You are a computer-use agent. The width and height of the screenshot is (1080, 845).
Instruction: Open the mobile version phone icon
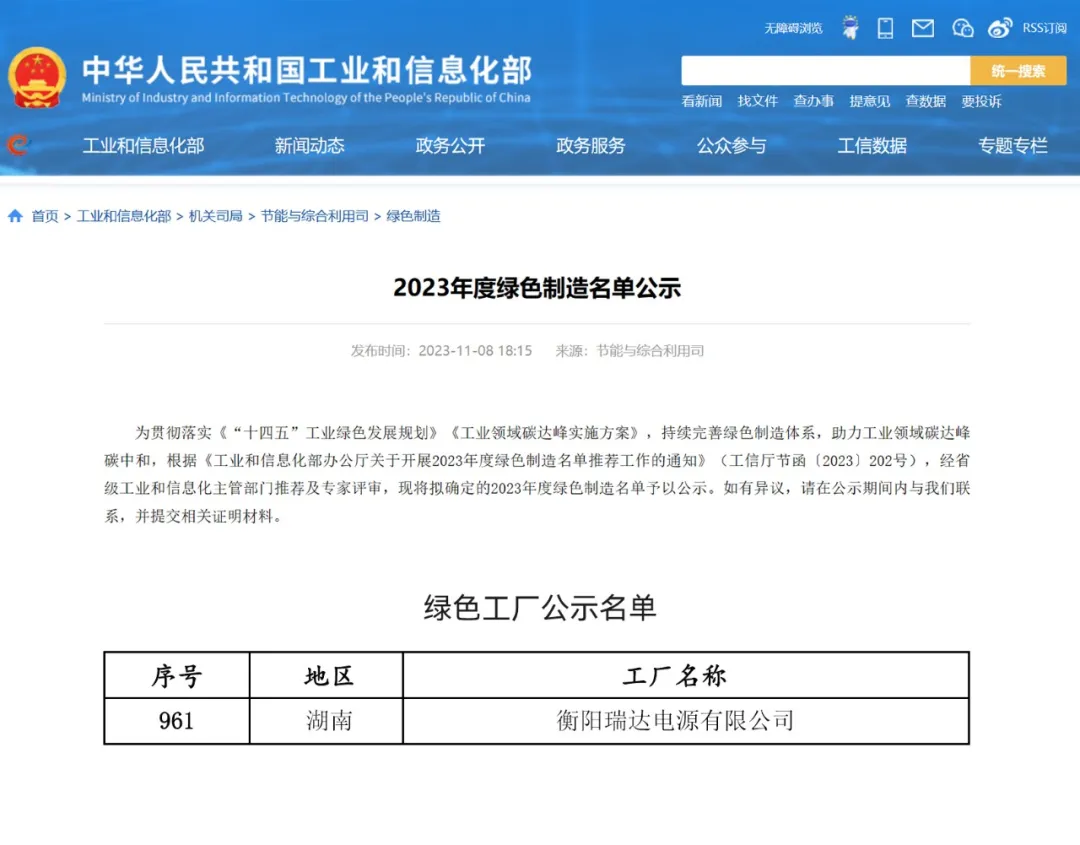click(885, 28)
